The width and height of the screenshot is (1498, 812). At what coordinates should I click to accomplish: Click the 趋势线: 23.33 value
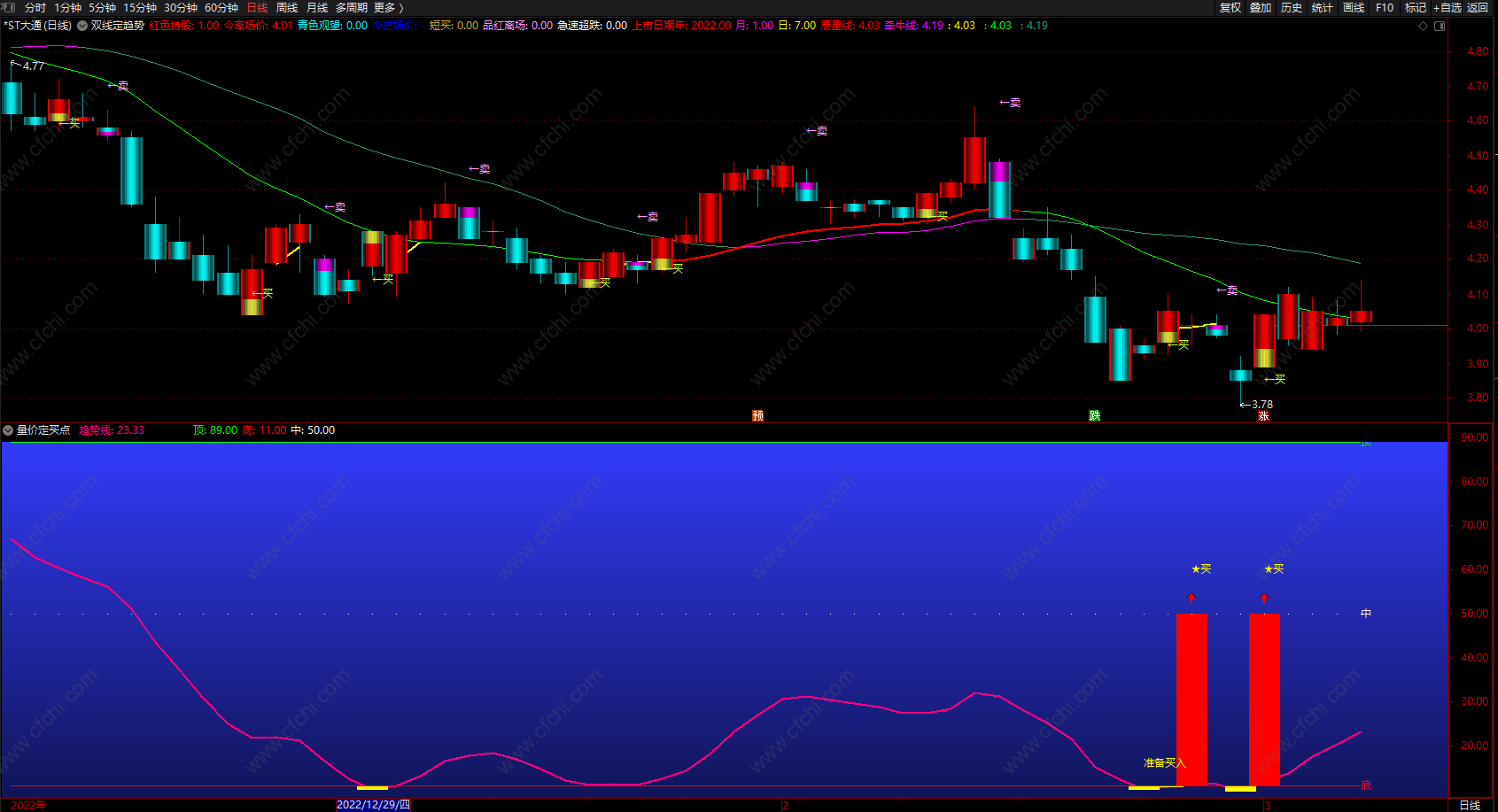pyautogui.click(x=112, y=430)
